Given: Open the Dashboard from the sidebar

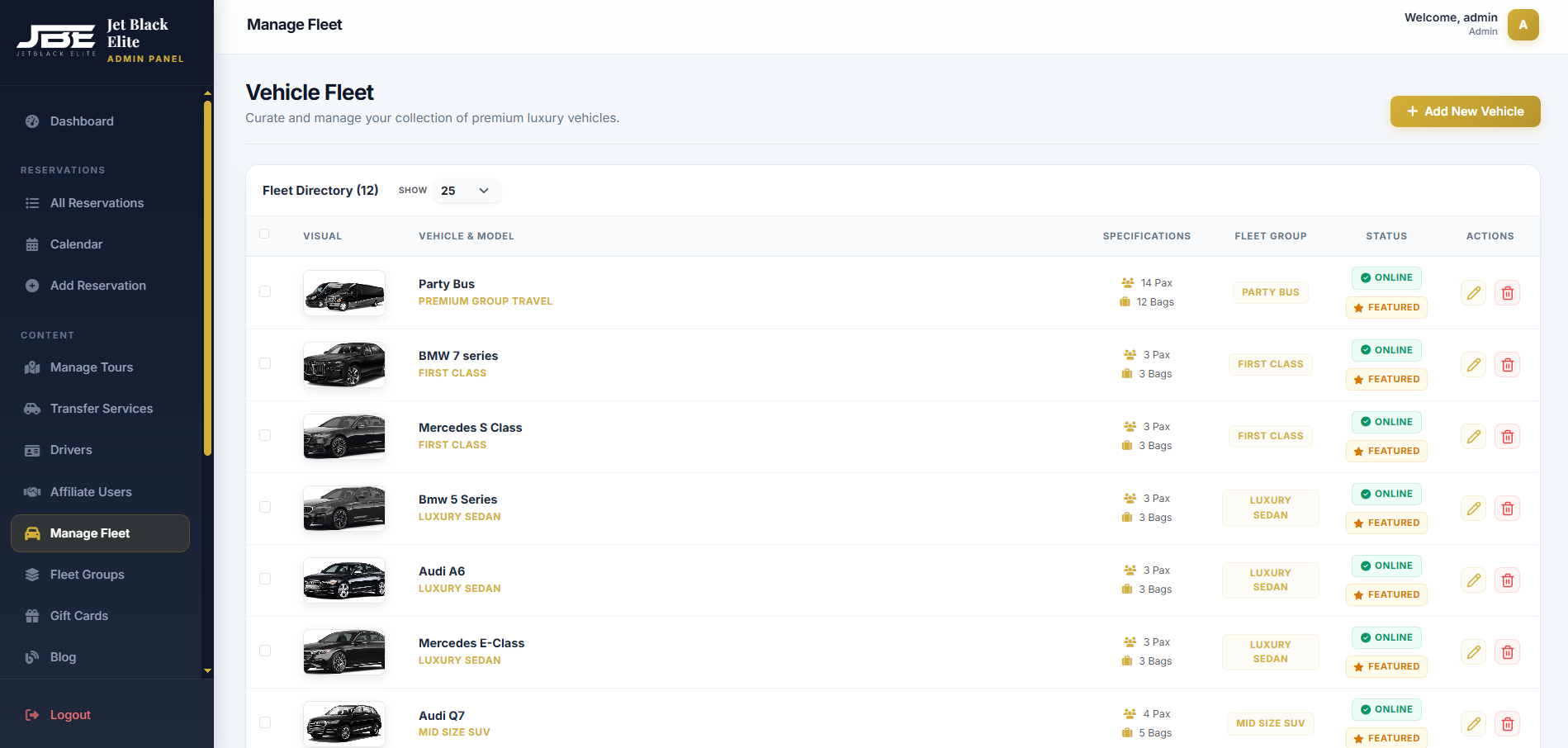Looking at the screenshot, I should tap(82, 121).
